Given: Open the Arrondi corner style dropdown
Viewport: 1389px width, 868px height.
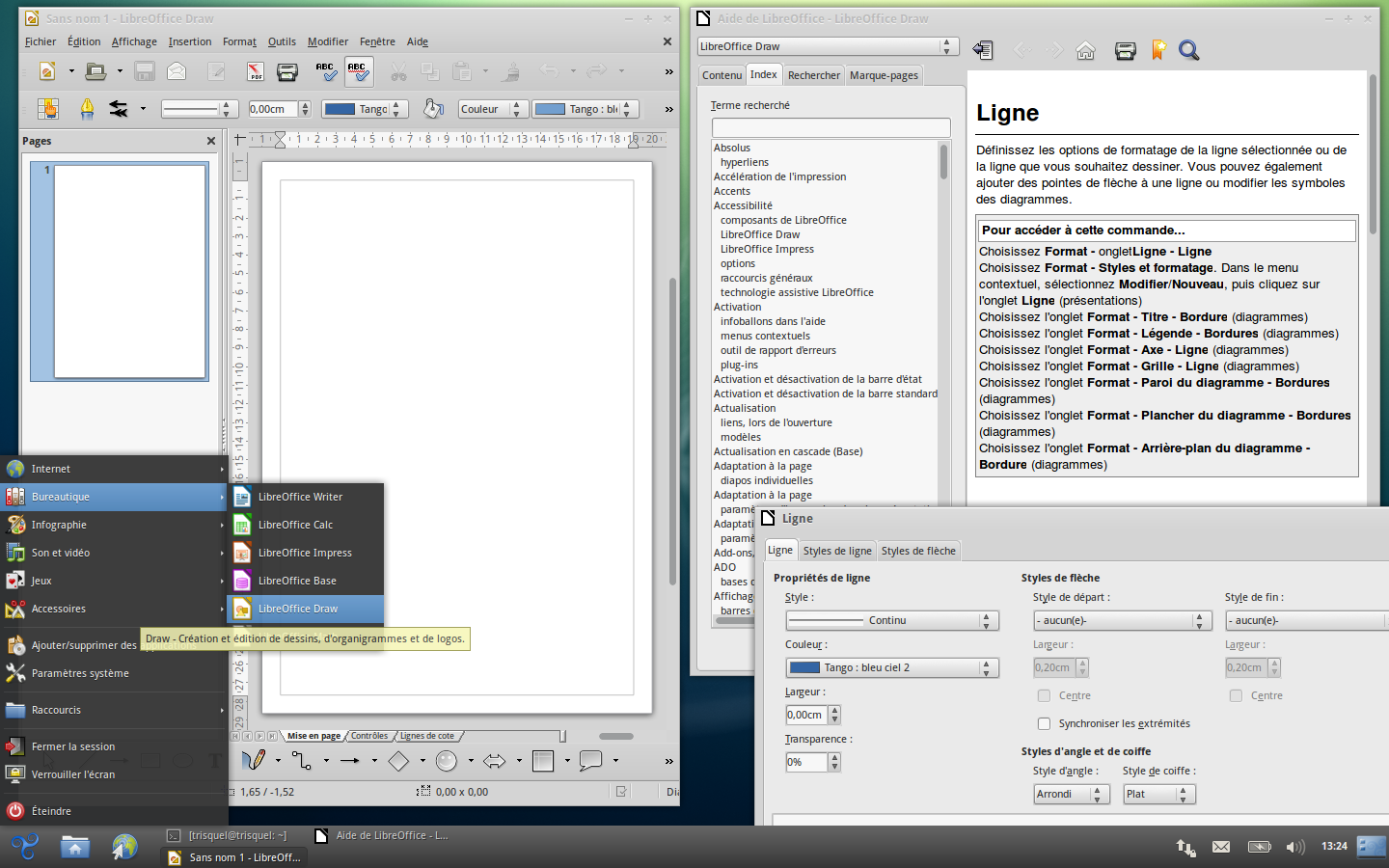Looking at the screenshot, I should tap(1072, 794).
